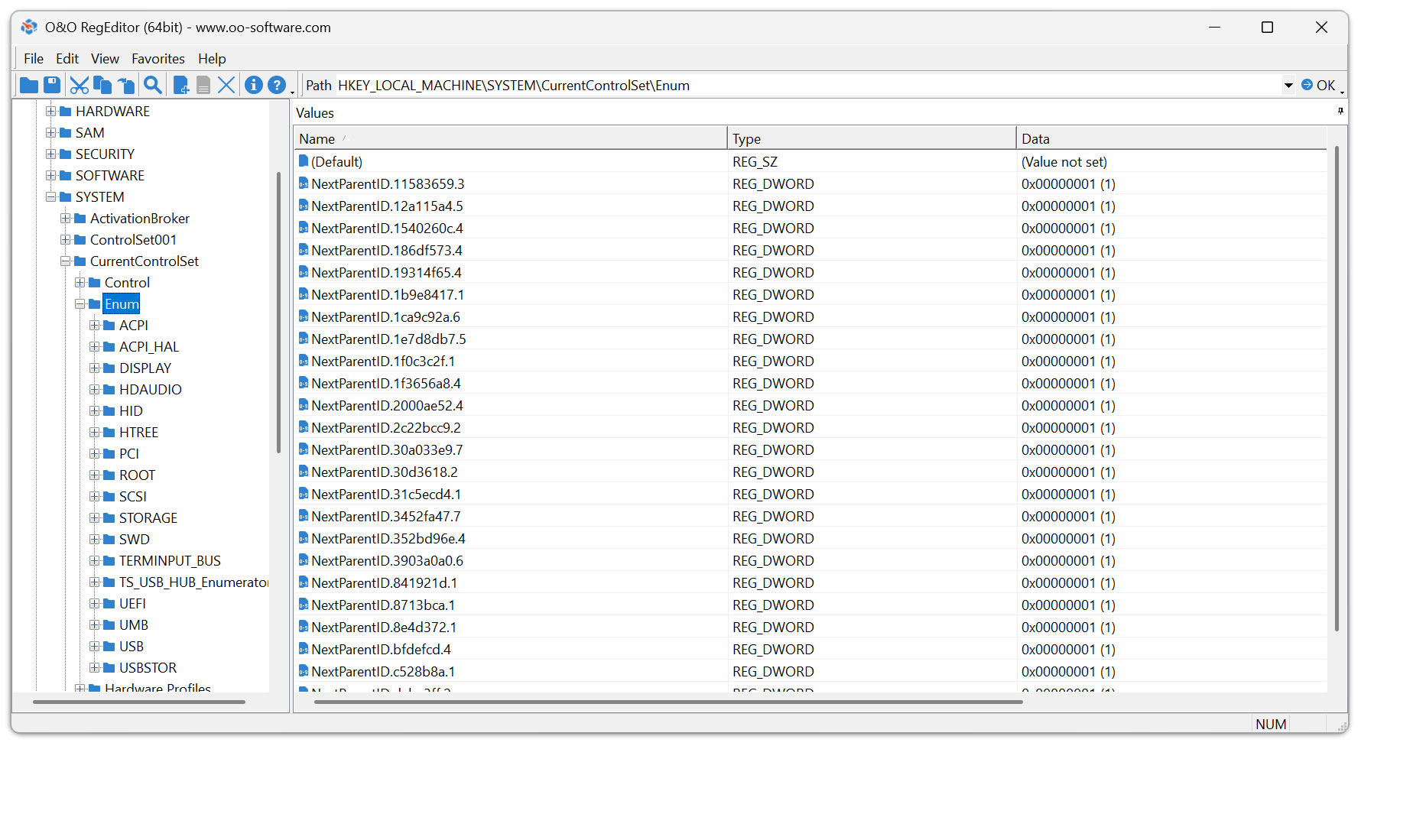Image resolution: width=1426 pixels, height=840 pixels.
Task: Open search with the magnifier icon
Action: click(x=152, y=85)
